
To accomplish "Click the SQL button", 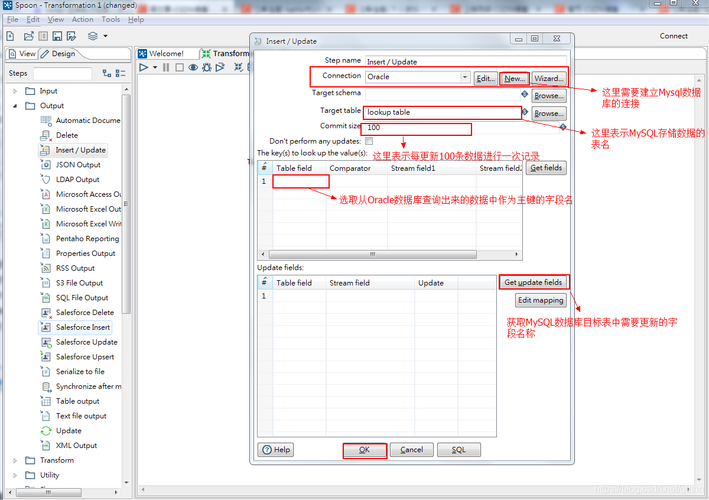I will (x=458, y=450).
